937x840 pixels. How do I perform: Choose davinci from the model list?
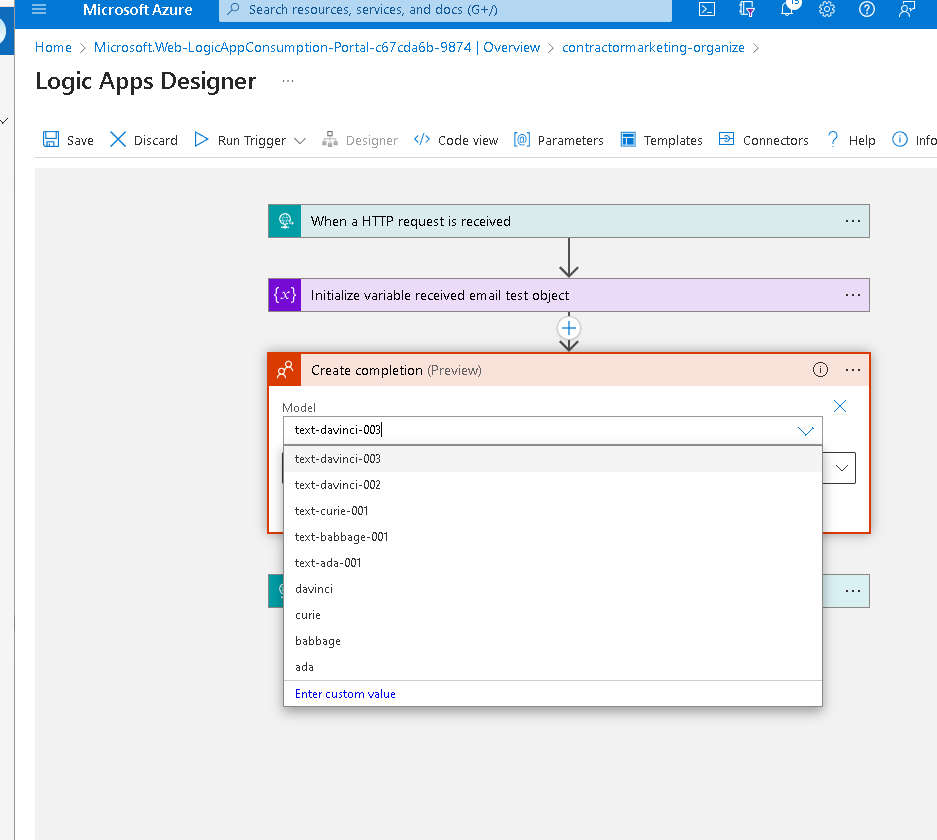tap(553, 589)
